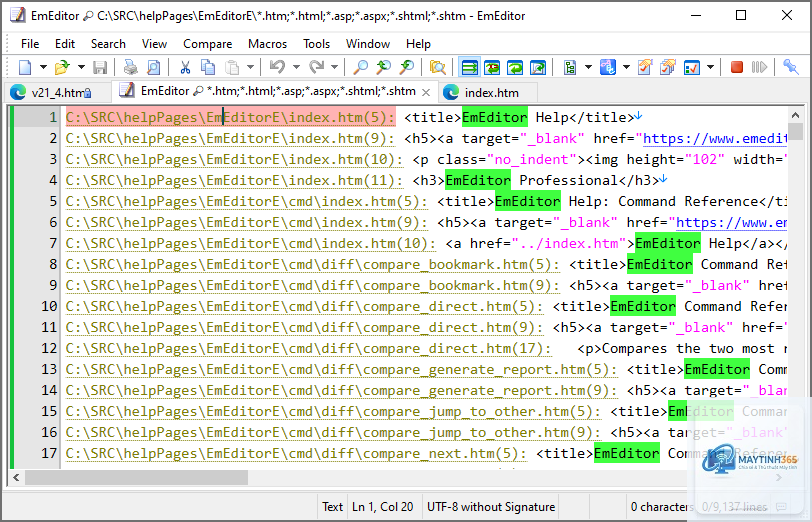Open Find in Files toolbar icon
The height and width of the screenshot is (522, 812).
(438, 67)
